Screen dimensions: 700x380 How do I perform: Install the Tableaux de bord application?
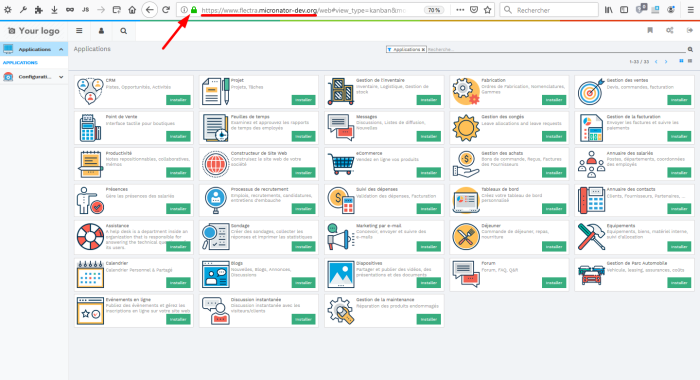[x=554, y=209]
